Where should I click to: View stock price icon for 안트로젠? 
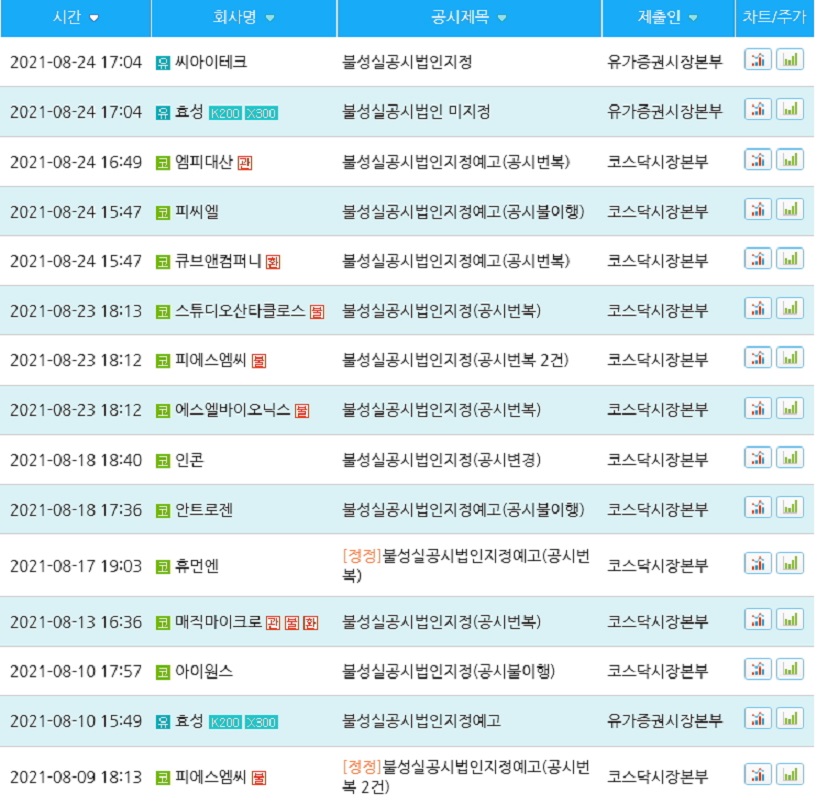click(790, 508)
